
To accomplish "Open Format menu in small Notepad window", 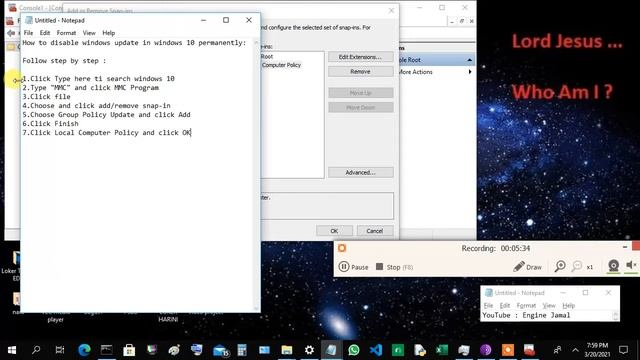I will tap(526, 305).
